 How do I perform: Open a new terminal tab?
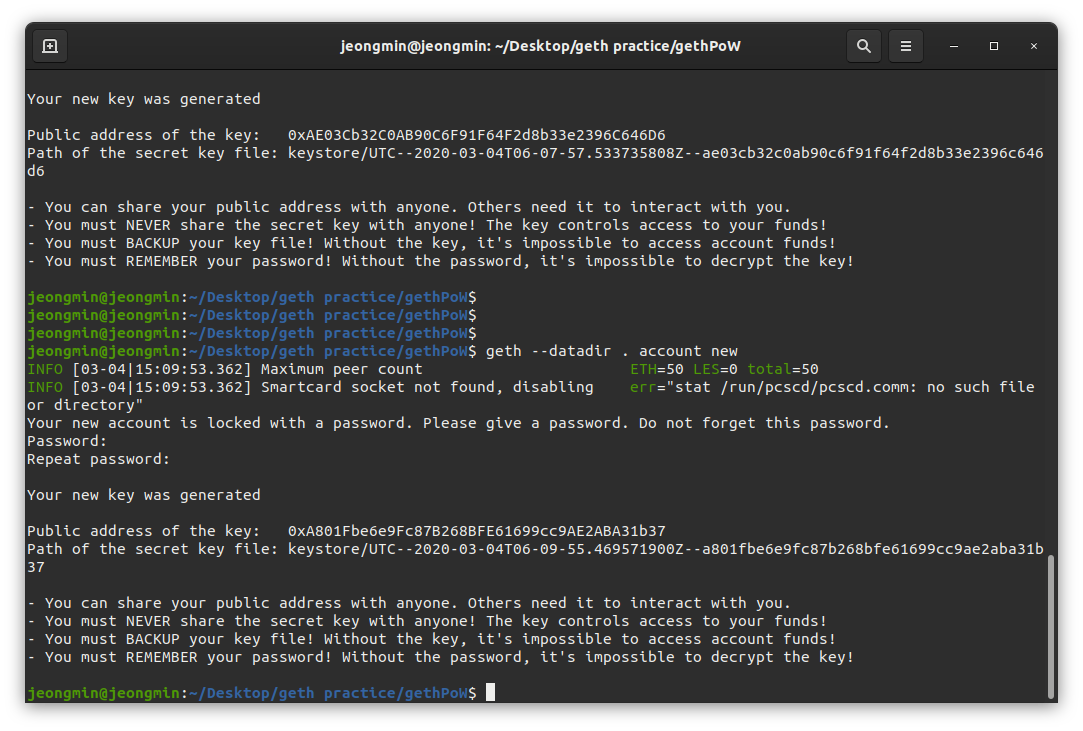tap(50, 46)
